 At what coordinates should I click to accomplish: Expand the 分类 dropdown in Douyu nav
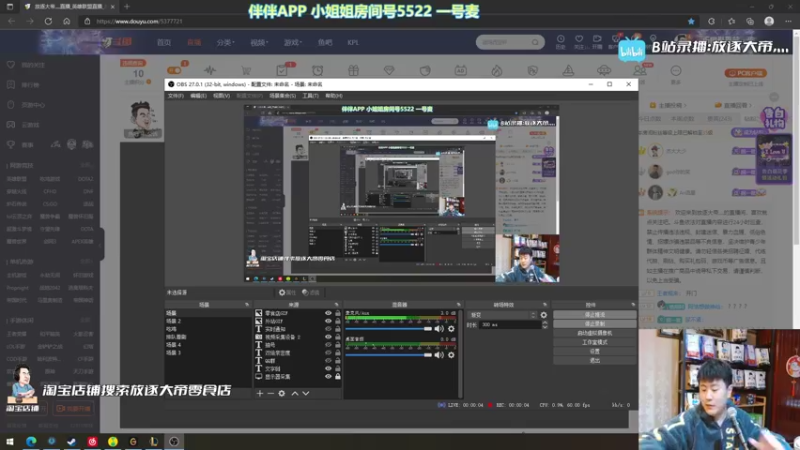point(226,42)
